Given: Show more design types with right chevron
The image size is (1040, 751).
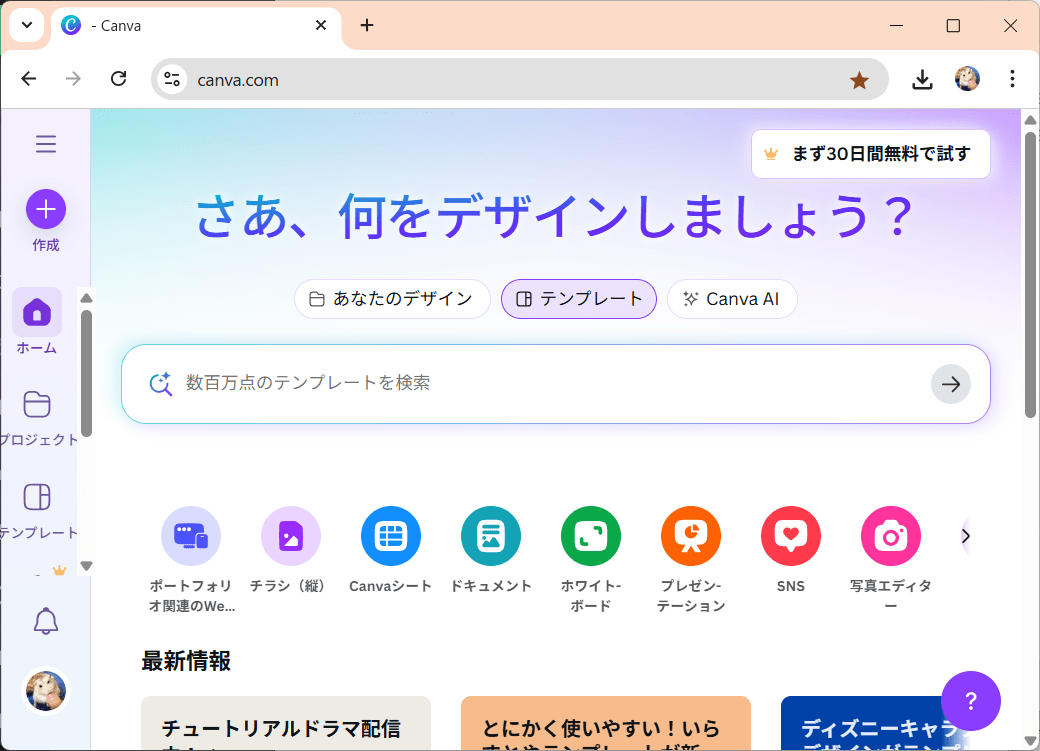Looking at the screenshot, I should pyautogui.click(x=966, y=536).
